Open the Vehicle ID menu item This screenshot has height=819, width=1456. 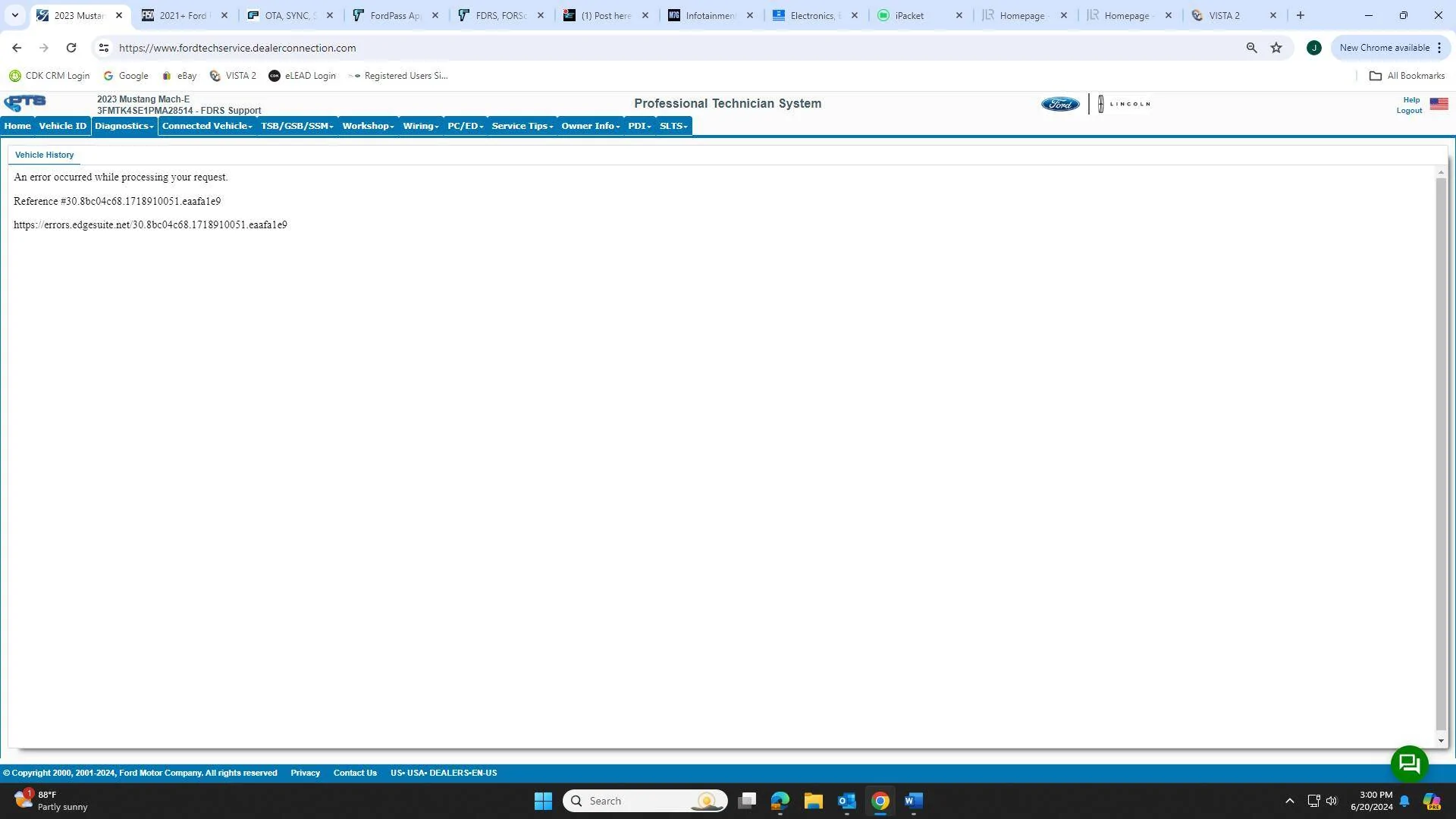[63, 126]
